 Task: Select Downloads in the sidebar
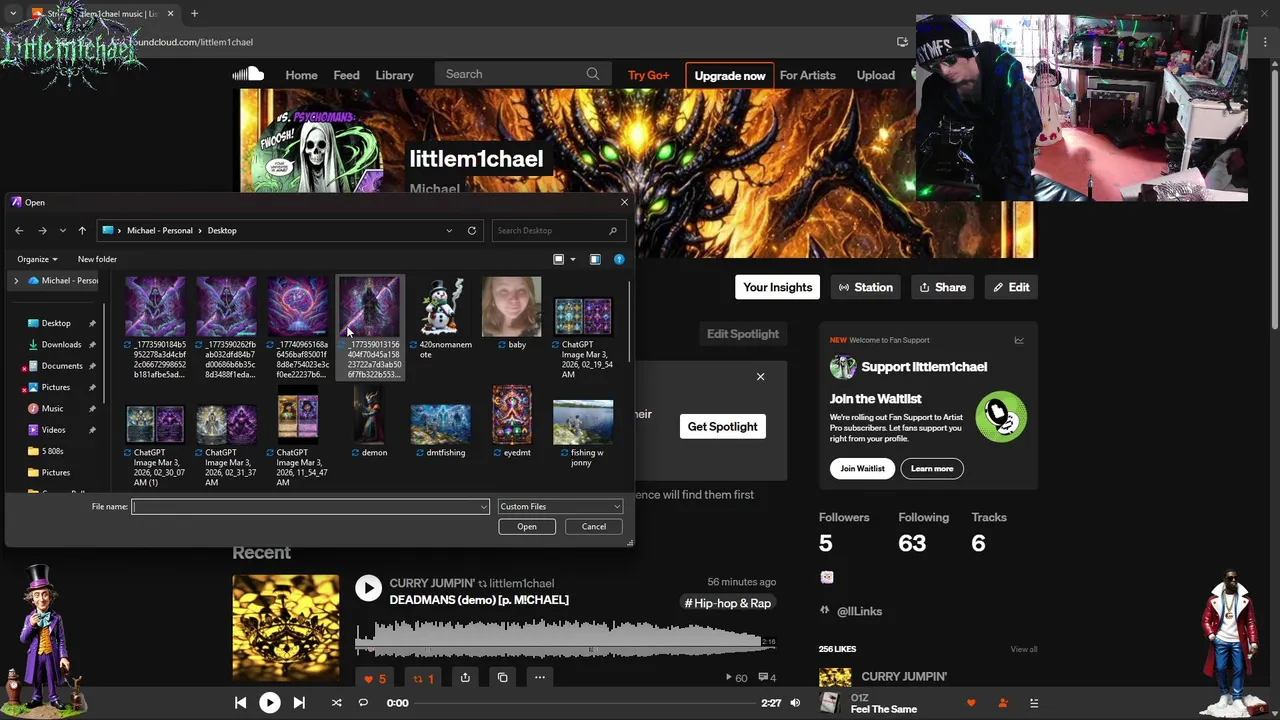point(61,345)
